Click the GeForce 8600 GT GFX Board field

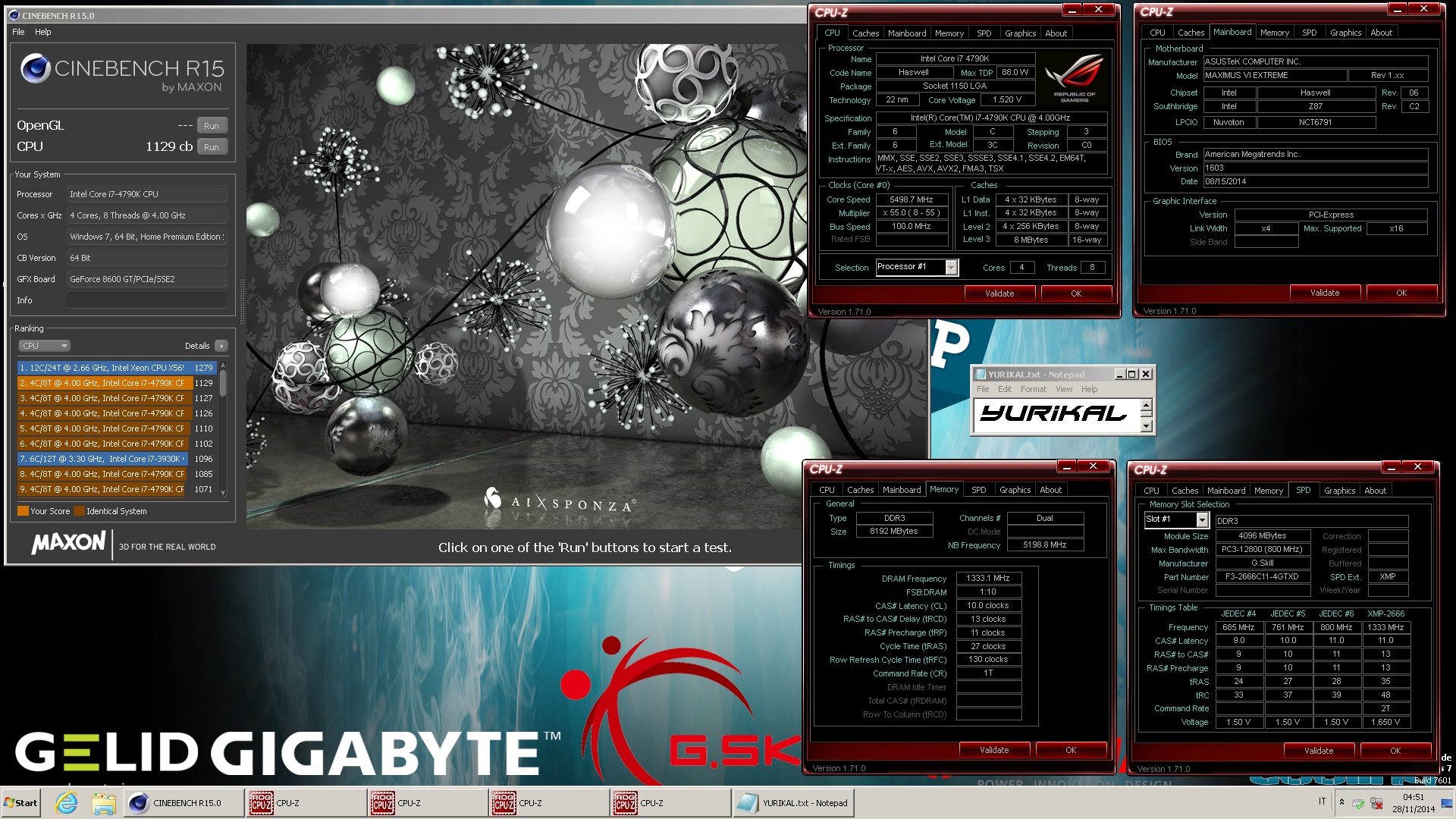[147, 279]
